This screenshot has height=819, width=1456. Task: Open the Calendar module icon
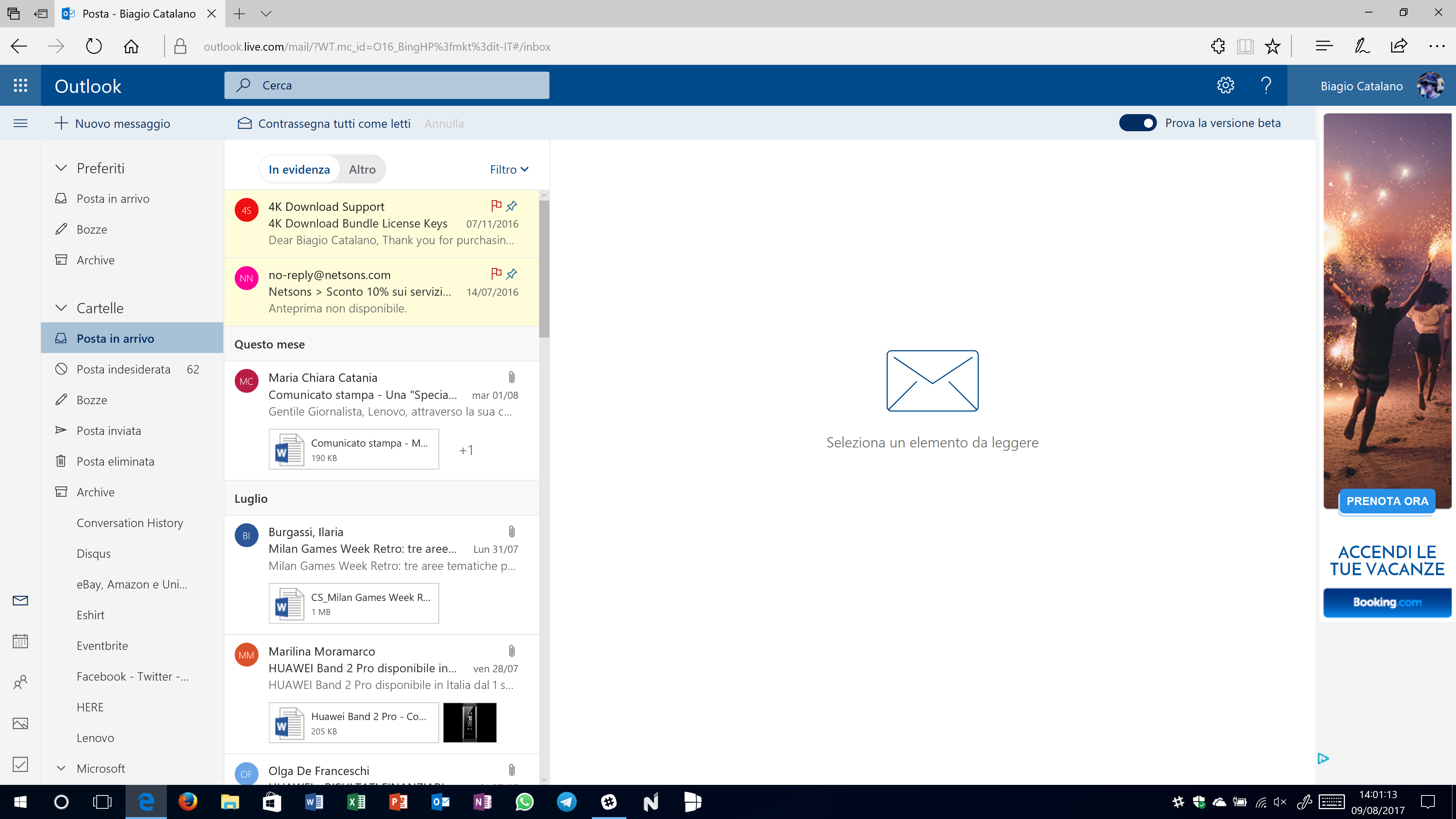click(x=20, y=641)
